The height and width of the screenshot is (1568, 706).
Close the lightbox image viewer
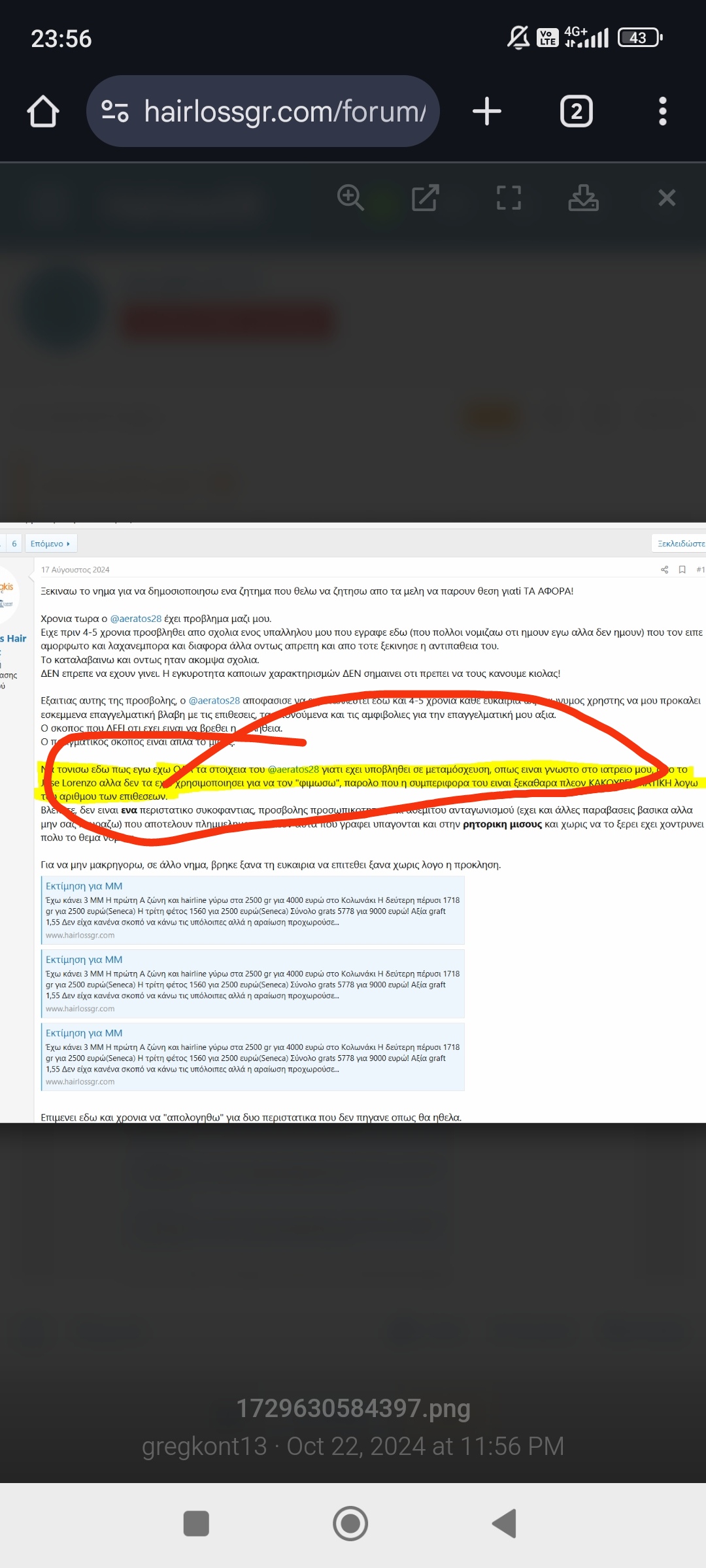coord(667,197)
